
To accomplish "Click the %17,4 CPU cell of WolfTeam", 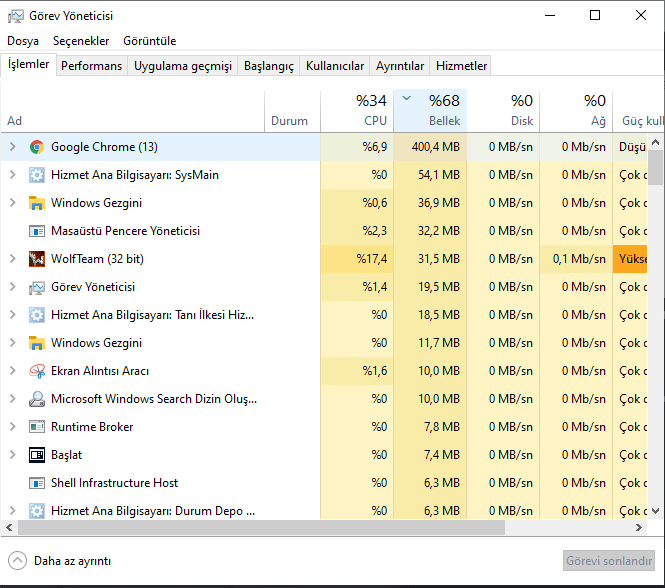I will 357,259.
